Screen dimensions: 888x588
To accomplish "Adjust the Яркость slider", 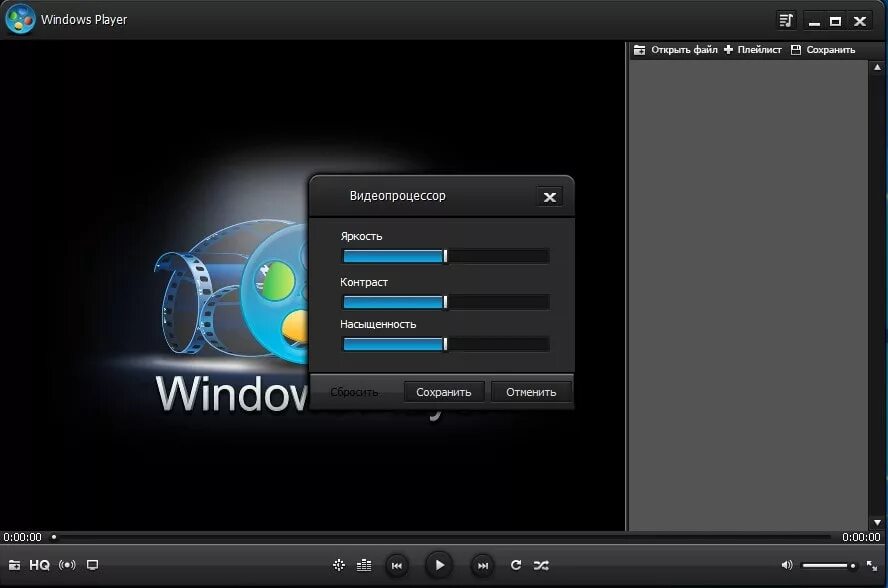I will click(x=446, y=257).
